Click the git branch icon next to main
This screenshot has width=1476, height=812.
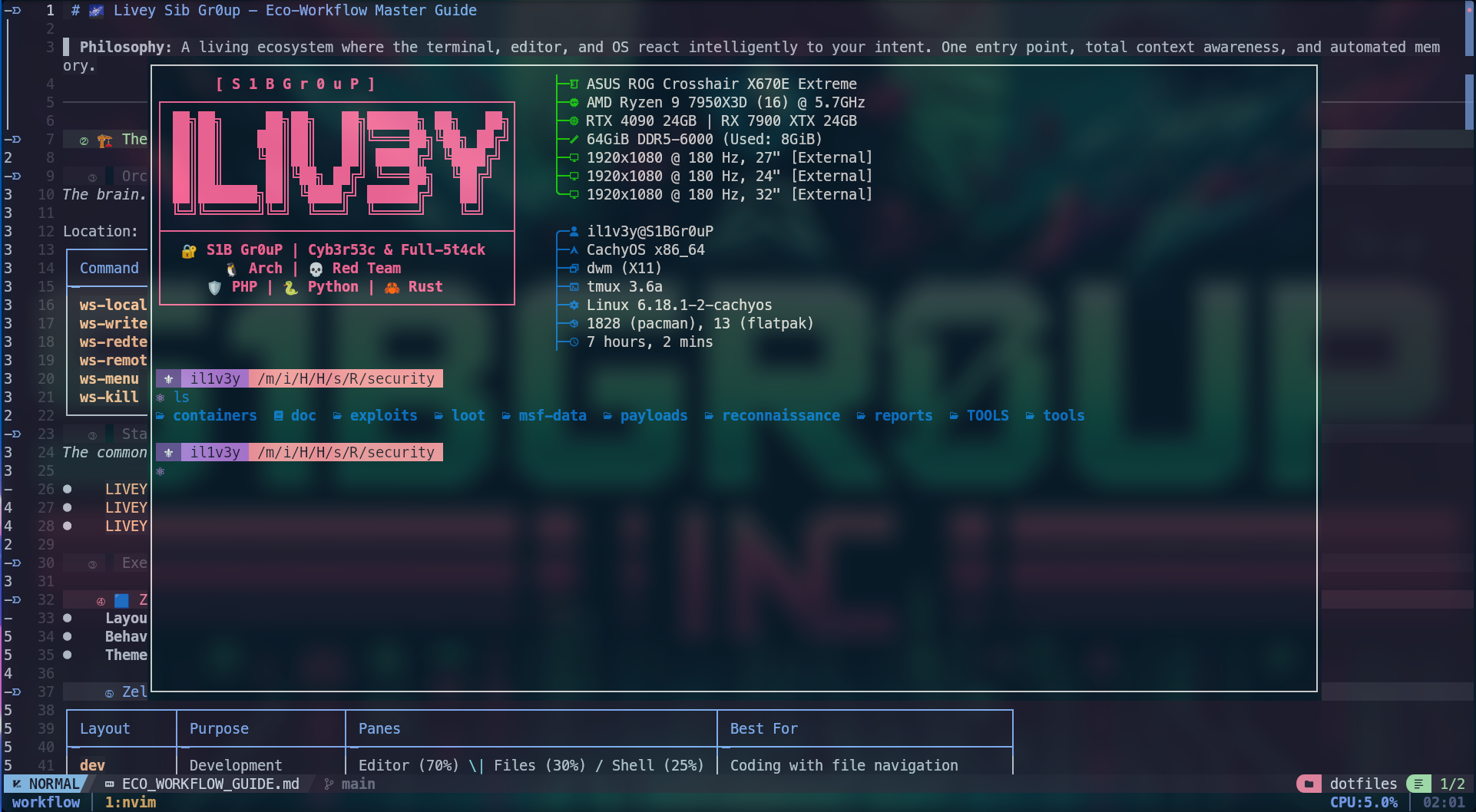tap(328, 784)
